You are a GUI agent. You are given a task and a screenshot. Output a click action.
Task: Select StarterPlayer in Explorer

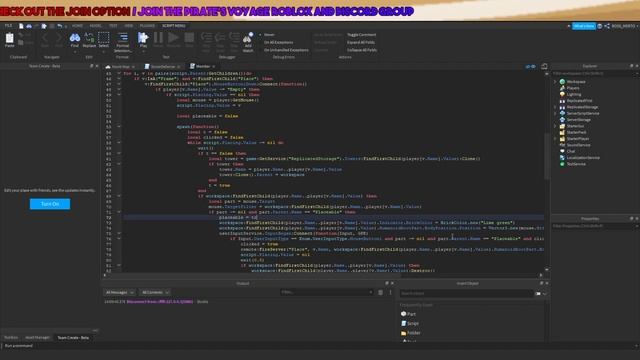tap(578, 139)
